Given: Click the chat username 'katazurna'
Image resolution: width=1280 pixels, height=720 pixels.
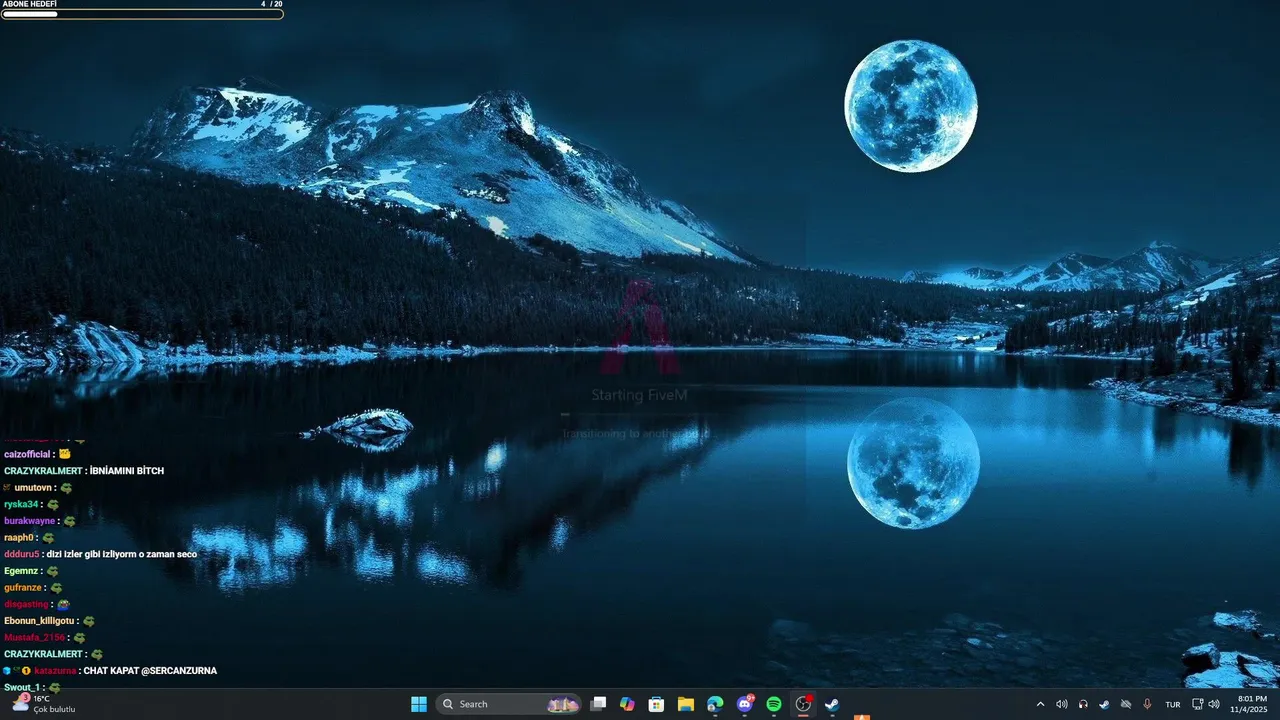Looking at the screenshot, I should 54,671.
